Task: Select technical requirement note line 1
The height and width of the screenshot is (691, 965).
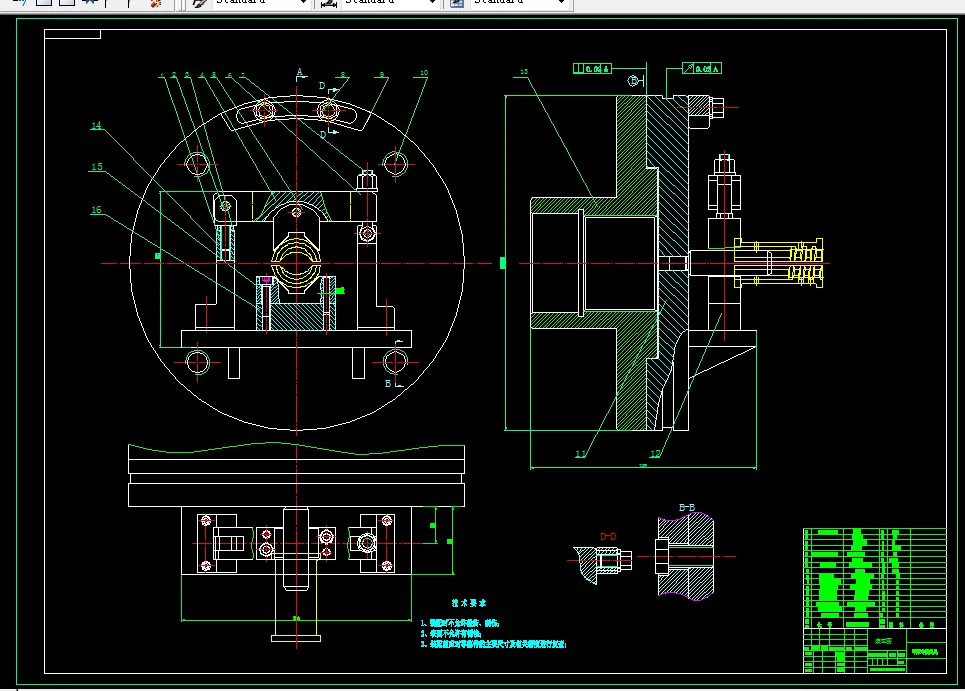Action: pos(460,623)
